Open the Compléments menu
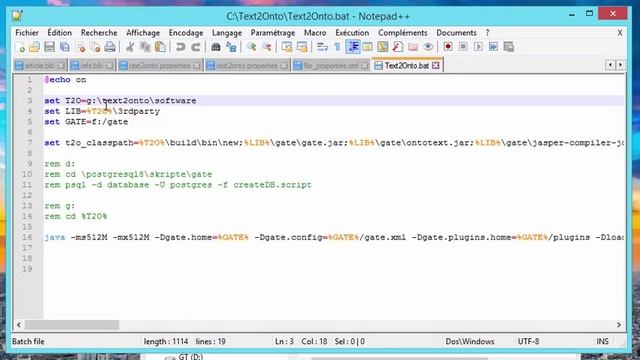Image resolution: width=640 pixels, height=360 pixels. [x=402, y=33]
